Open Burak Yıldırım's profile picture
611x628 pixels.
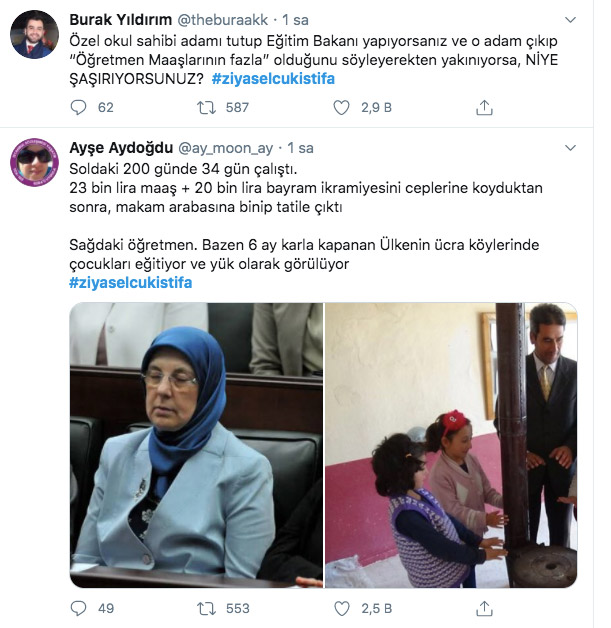click(x=34, y=34)
